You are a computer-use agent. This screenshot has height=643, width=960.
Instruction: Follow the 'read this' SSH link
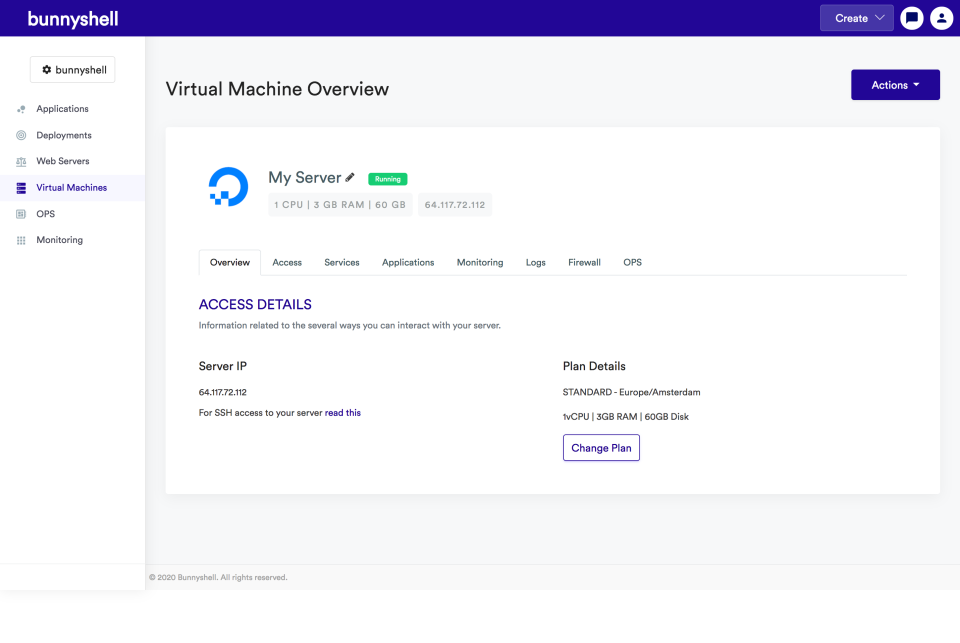click(x=343, y=412)
